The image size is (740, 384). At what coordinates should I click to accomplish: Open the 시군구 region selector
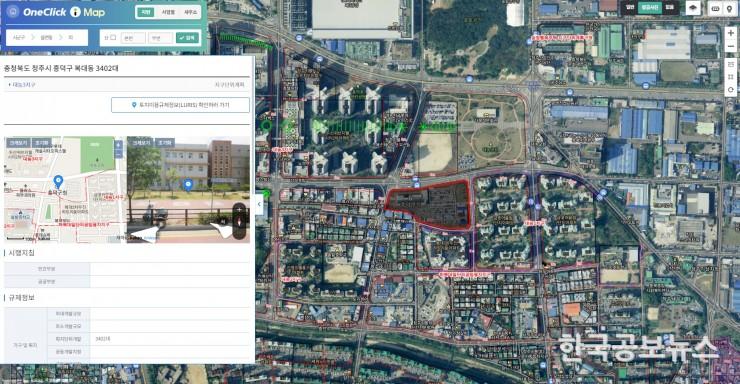(18, 38)
